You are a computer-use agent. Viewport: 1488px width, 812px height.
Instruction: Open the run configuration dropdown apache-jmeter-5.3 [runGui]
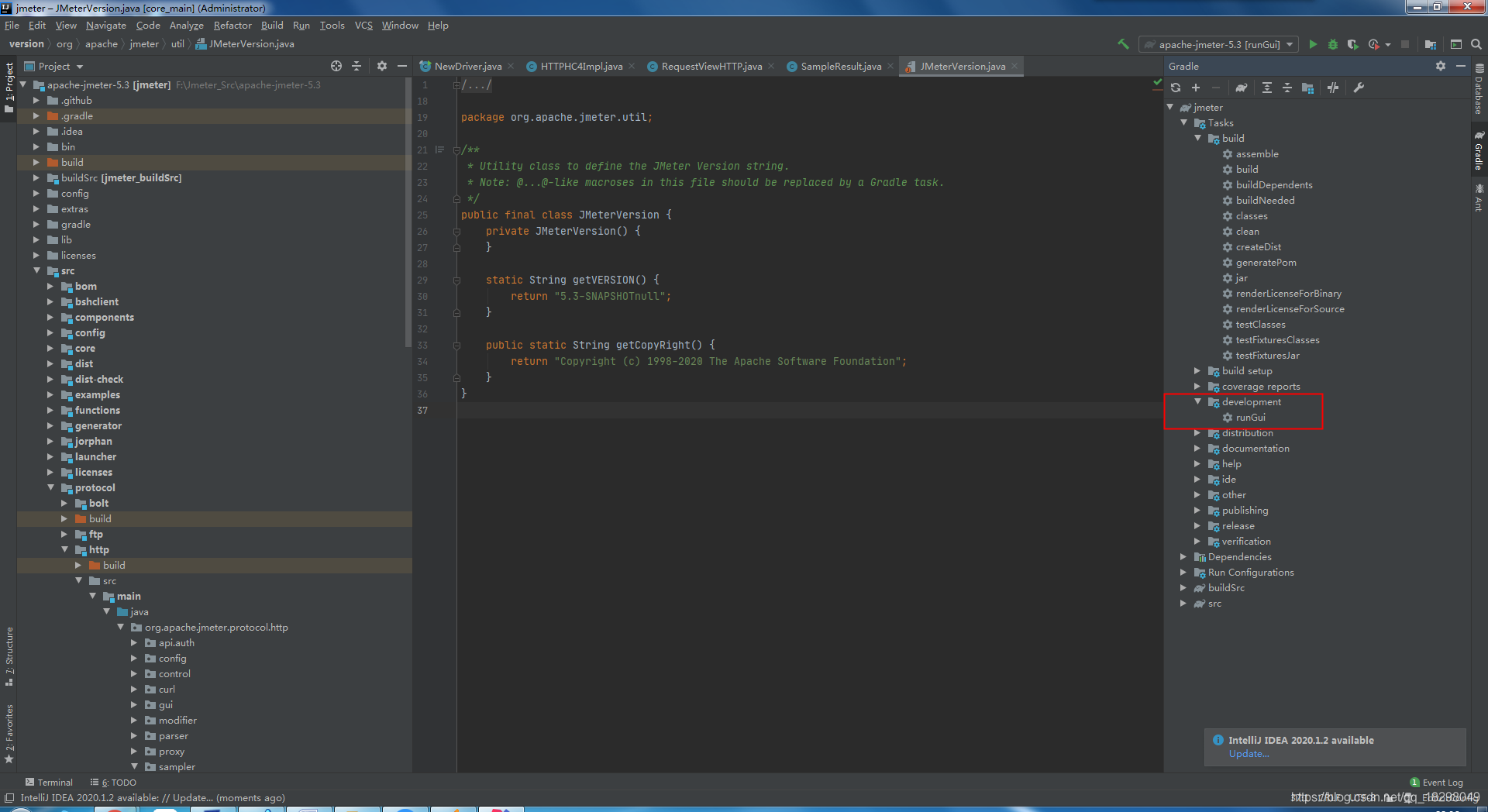point(1219,44)
